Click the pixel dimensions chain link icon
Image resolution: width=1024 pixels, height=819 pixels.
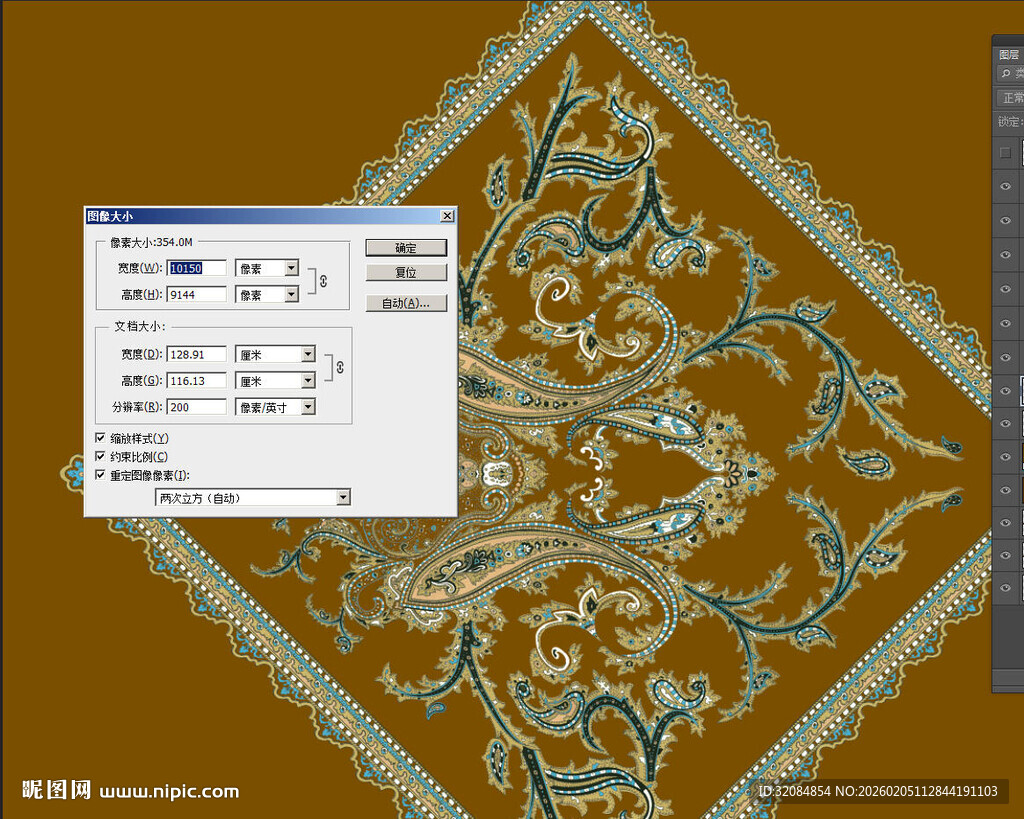pyautogui.click(x=323, y=281)
